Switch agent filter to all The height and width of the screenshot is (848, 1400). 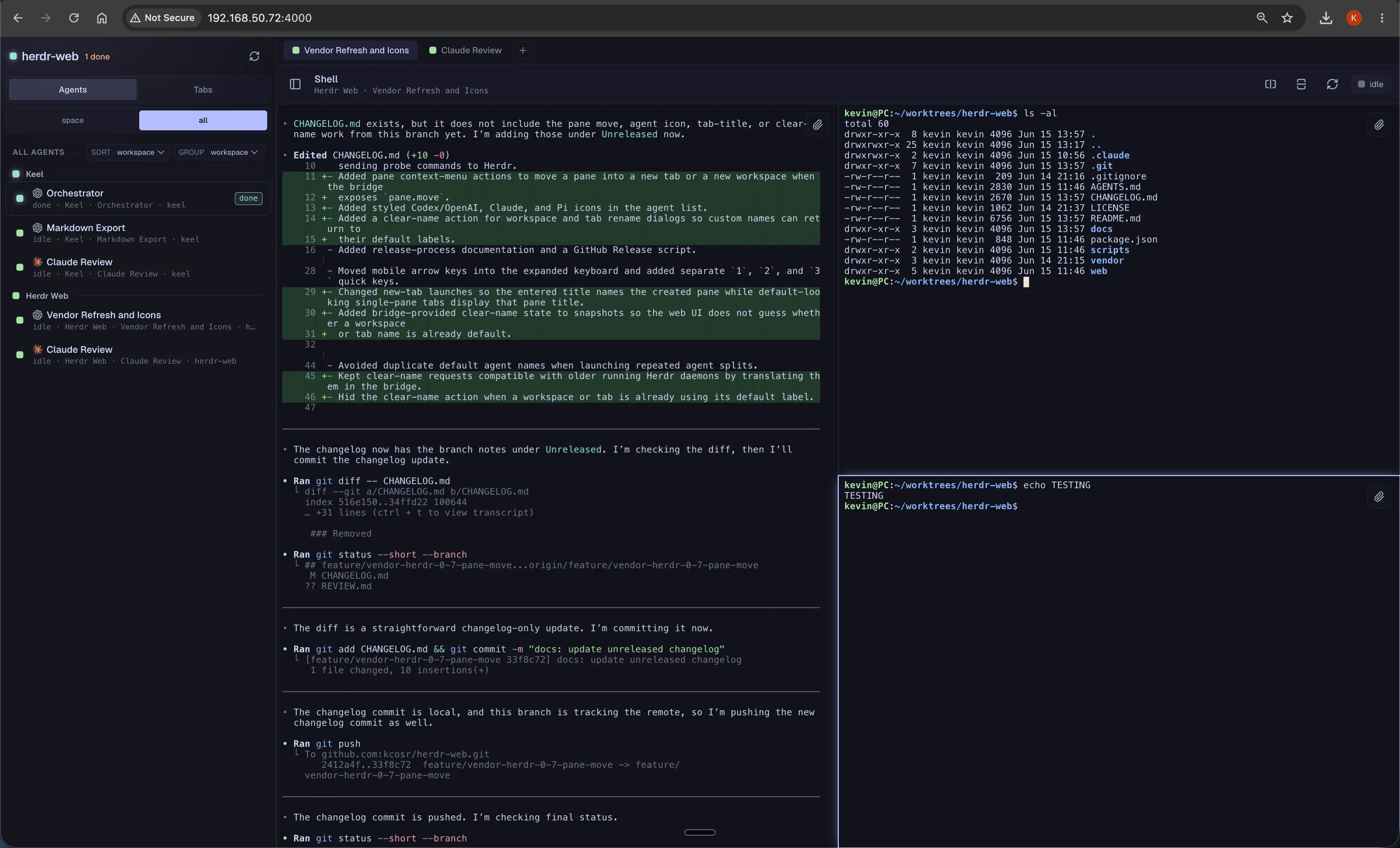coord(203,120)
